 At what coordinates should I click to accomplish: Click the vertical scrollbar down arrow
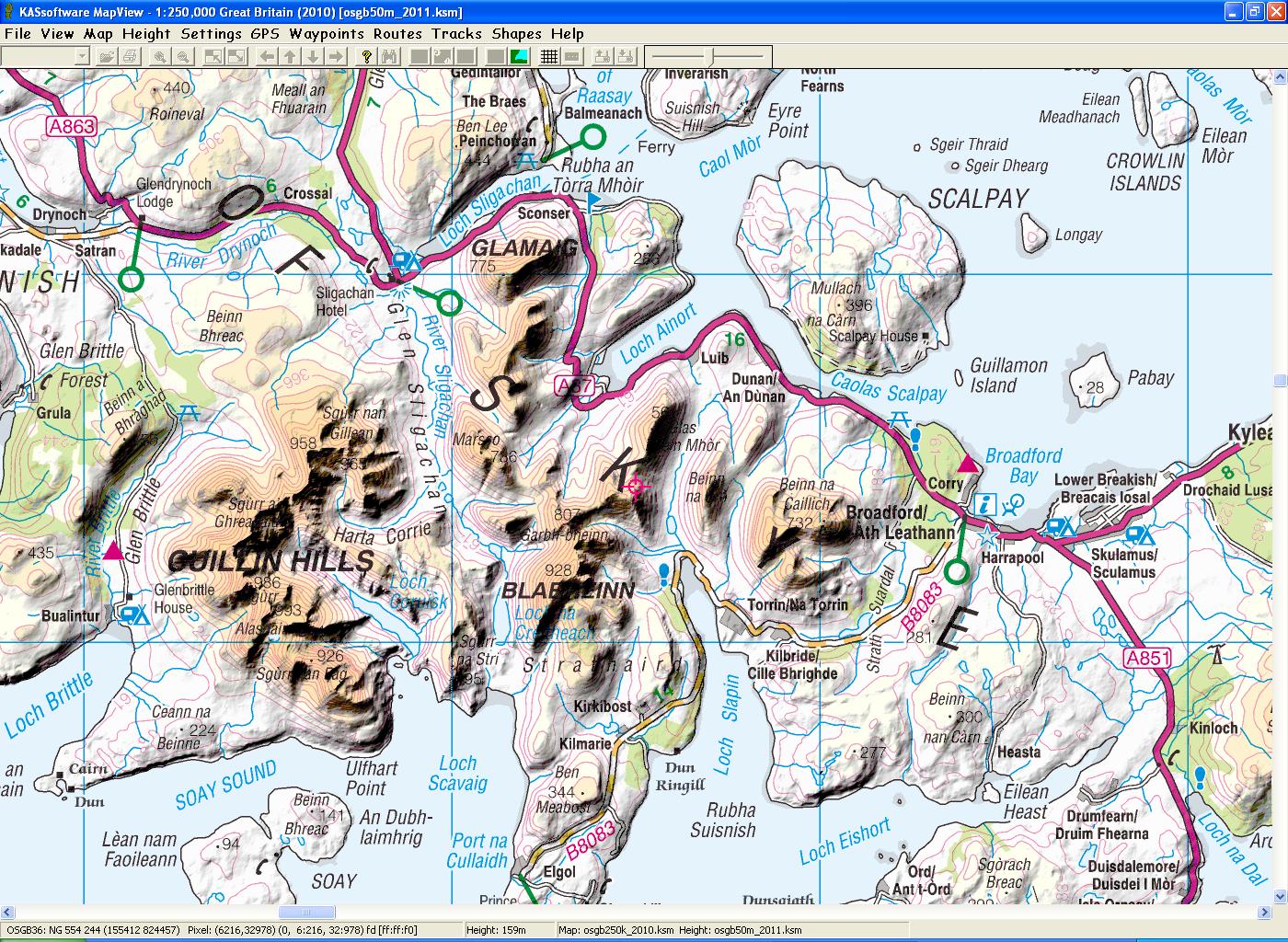[x=1281, y=898]
